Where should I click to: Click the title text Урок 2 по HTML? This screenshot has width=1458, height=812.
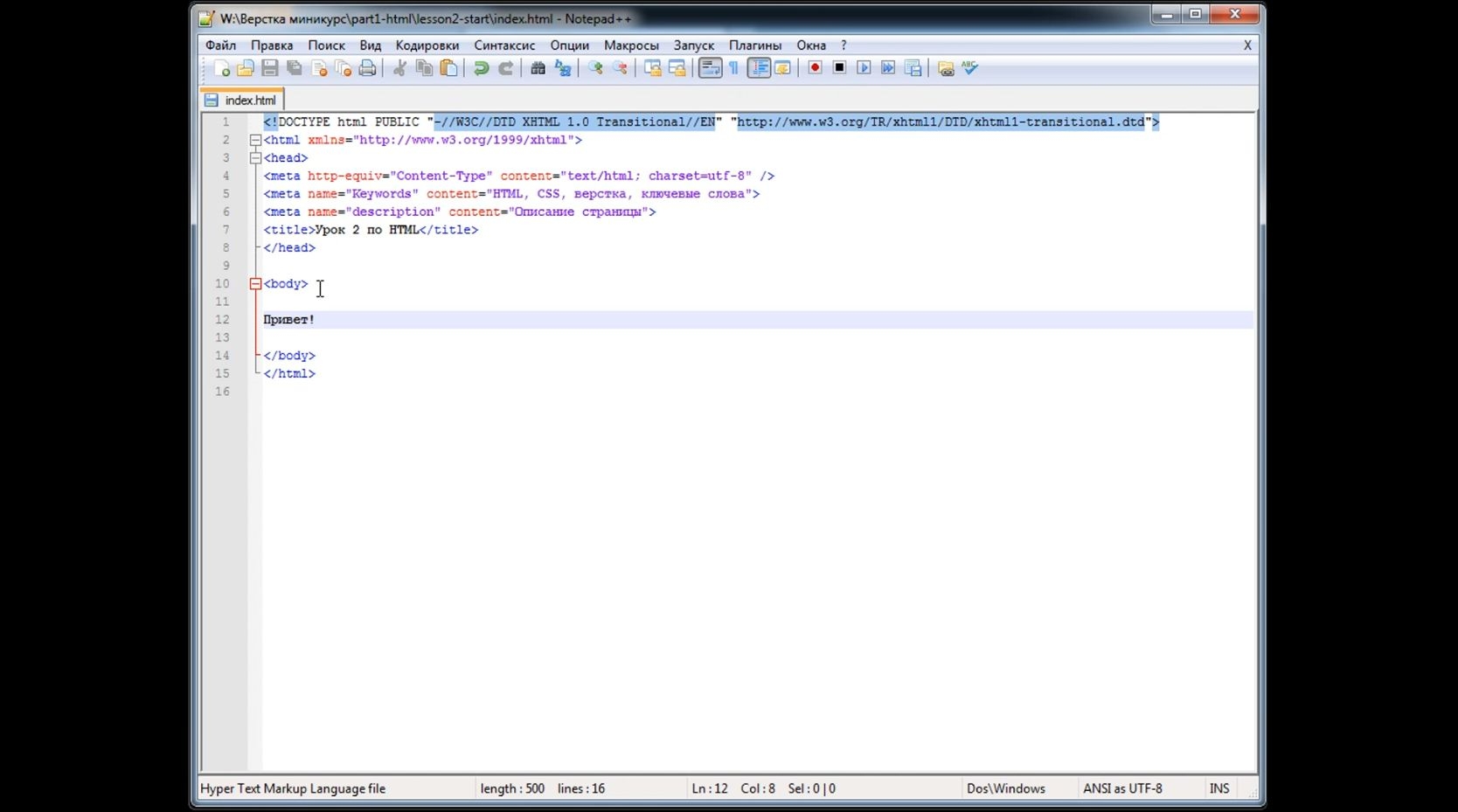coord(367,230)
